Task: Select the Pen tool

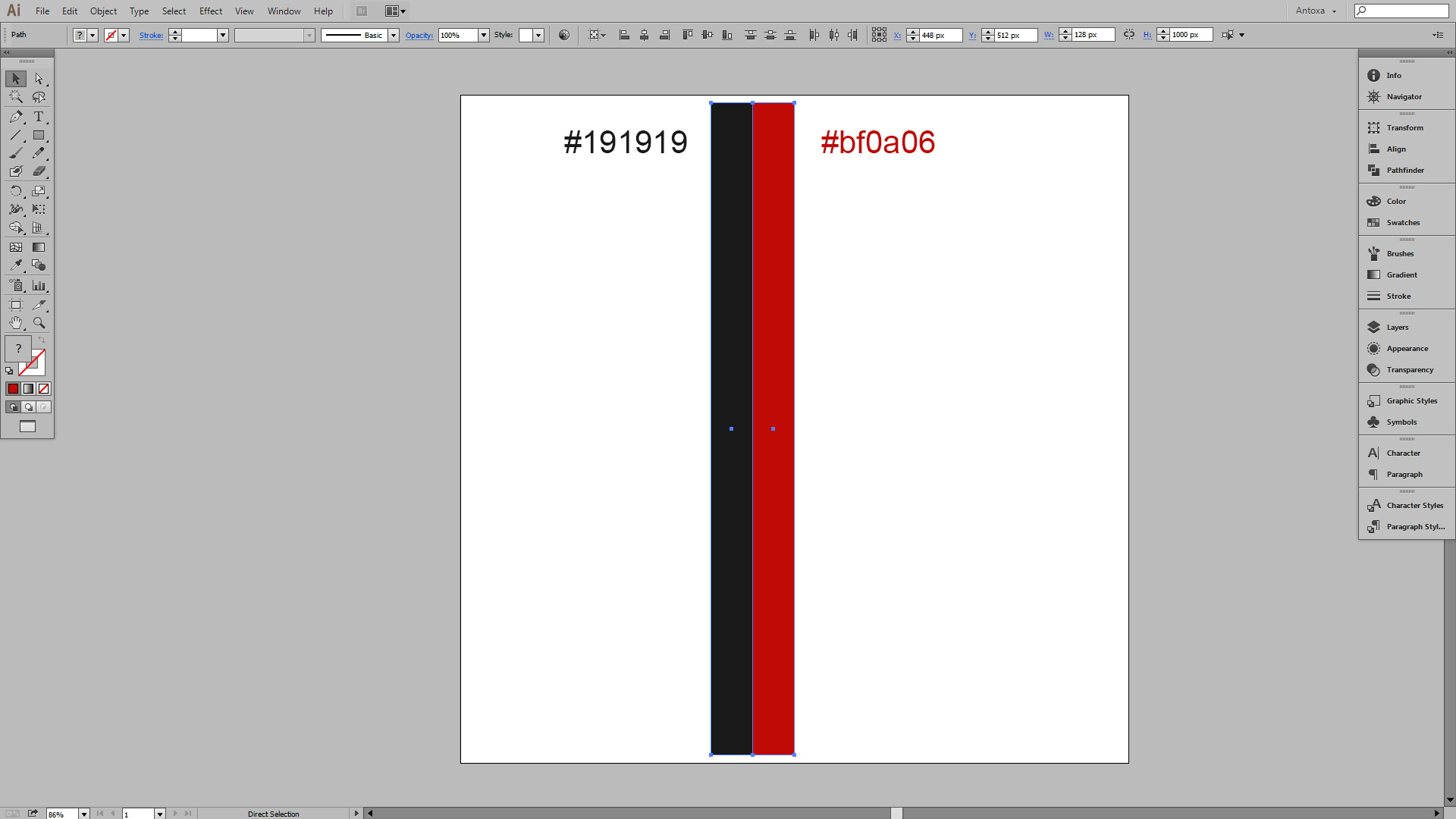Action: click(16, 117)
